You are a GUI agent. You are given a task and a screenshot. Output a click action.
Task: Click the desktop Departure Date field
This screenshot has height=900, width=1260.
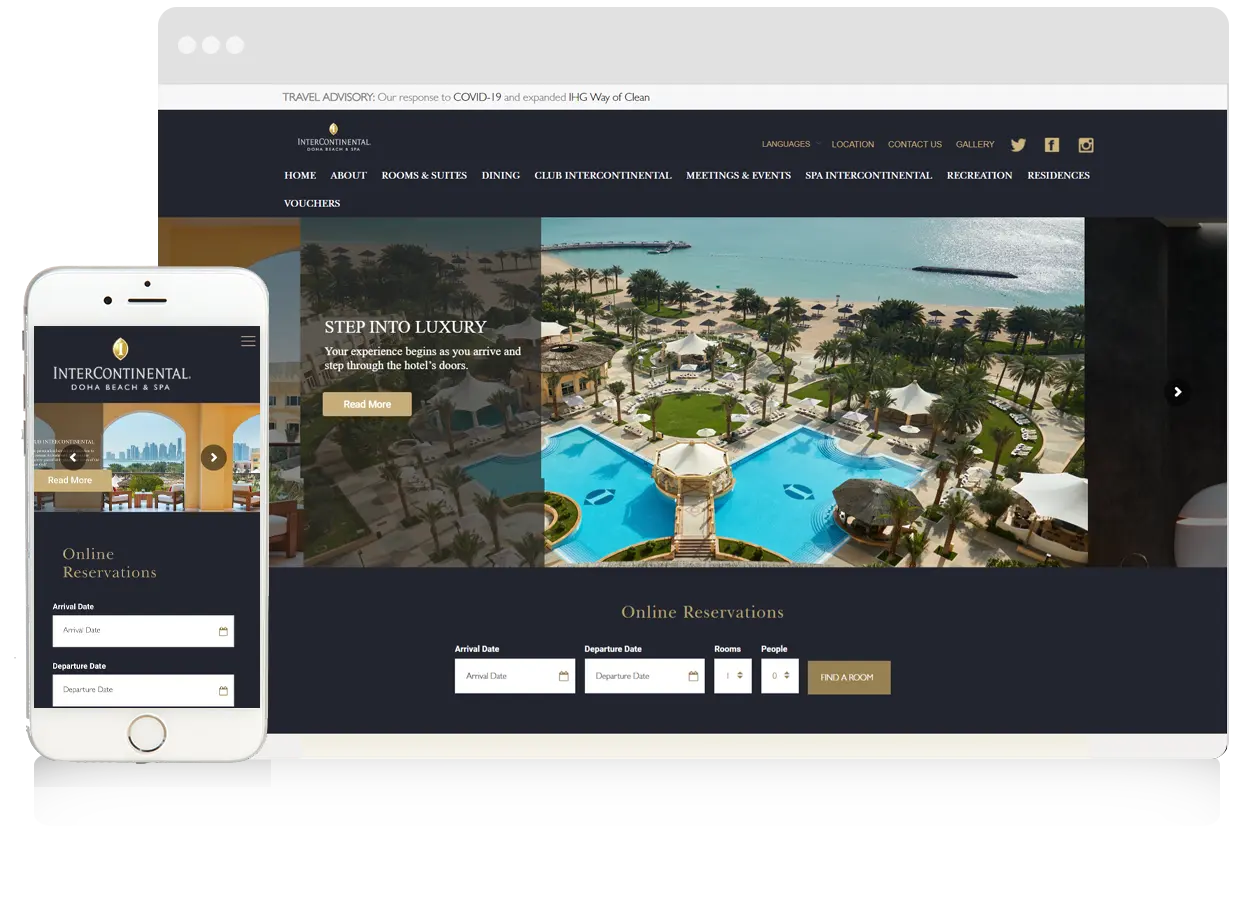[645, 676]
